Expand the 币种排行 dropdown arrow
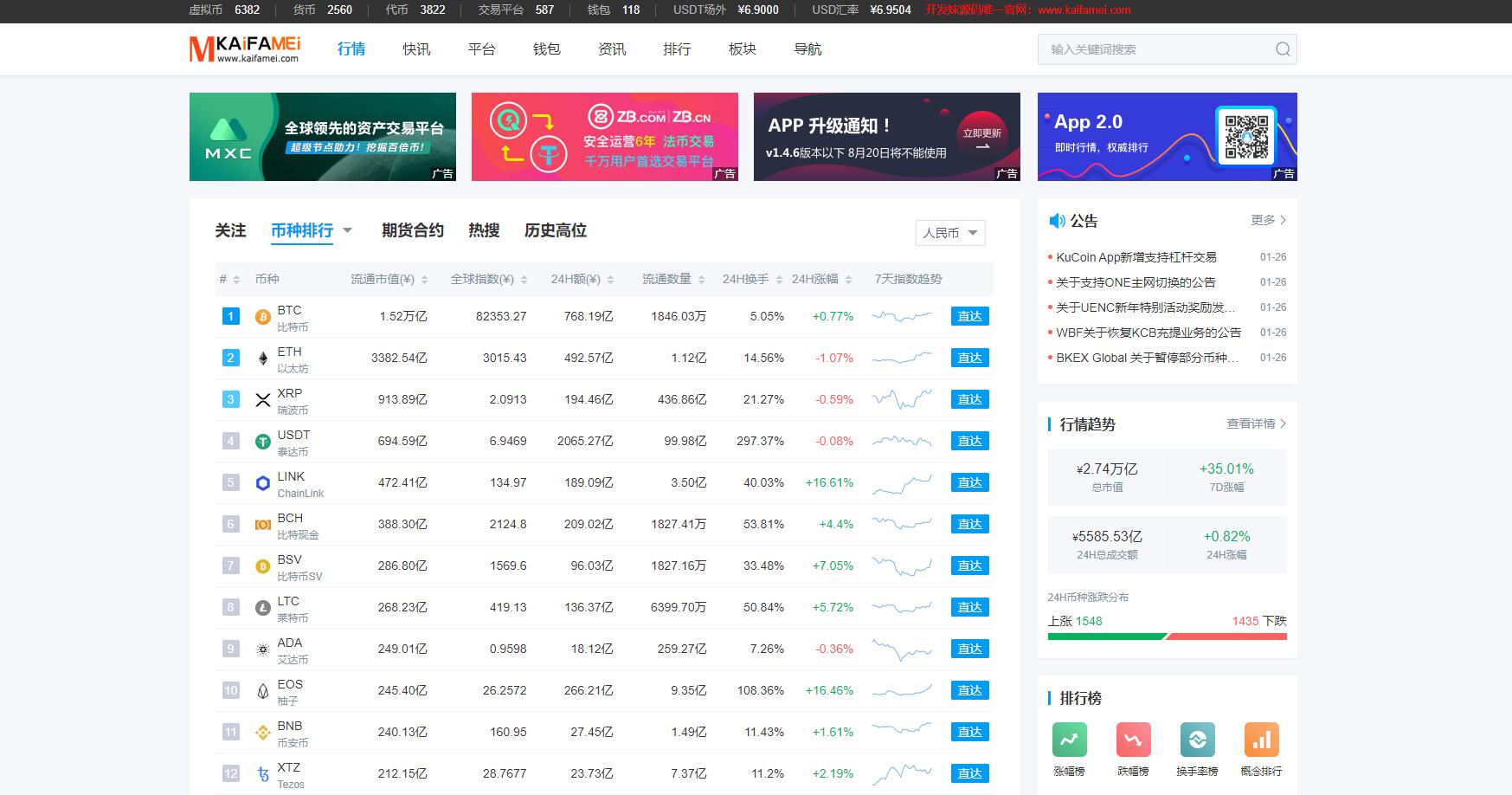The height and width of the screenshot is (795, 1512). point(348,230)
